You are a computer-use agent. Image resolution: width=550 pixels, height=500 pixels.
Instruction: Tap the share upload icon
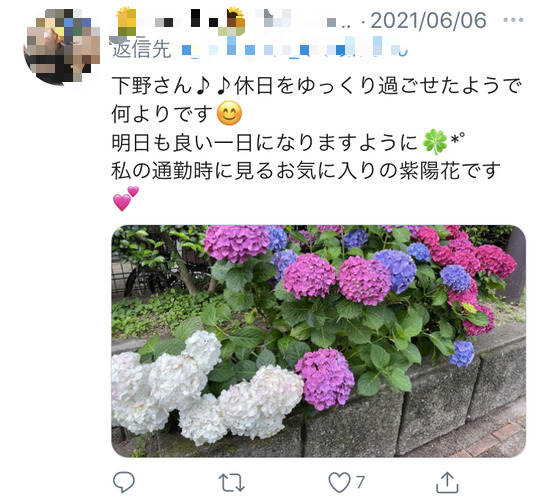click(447, 482)
